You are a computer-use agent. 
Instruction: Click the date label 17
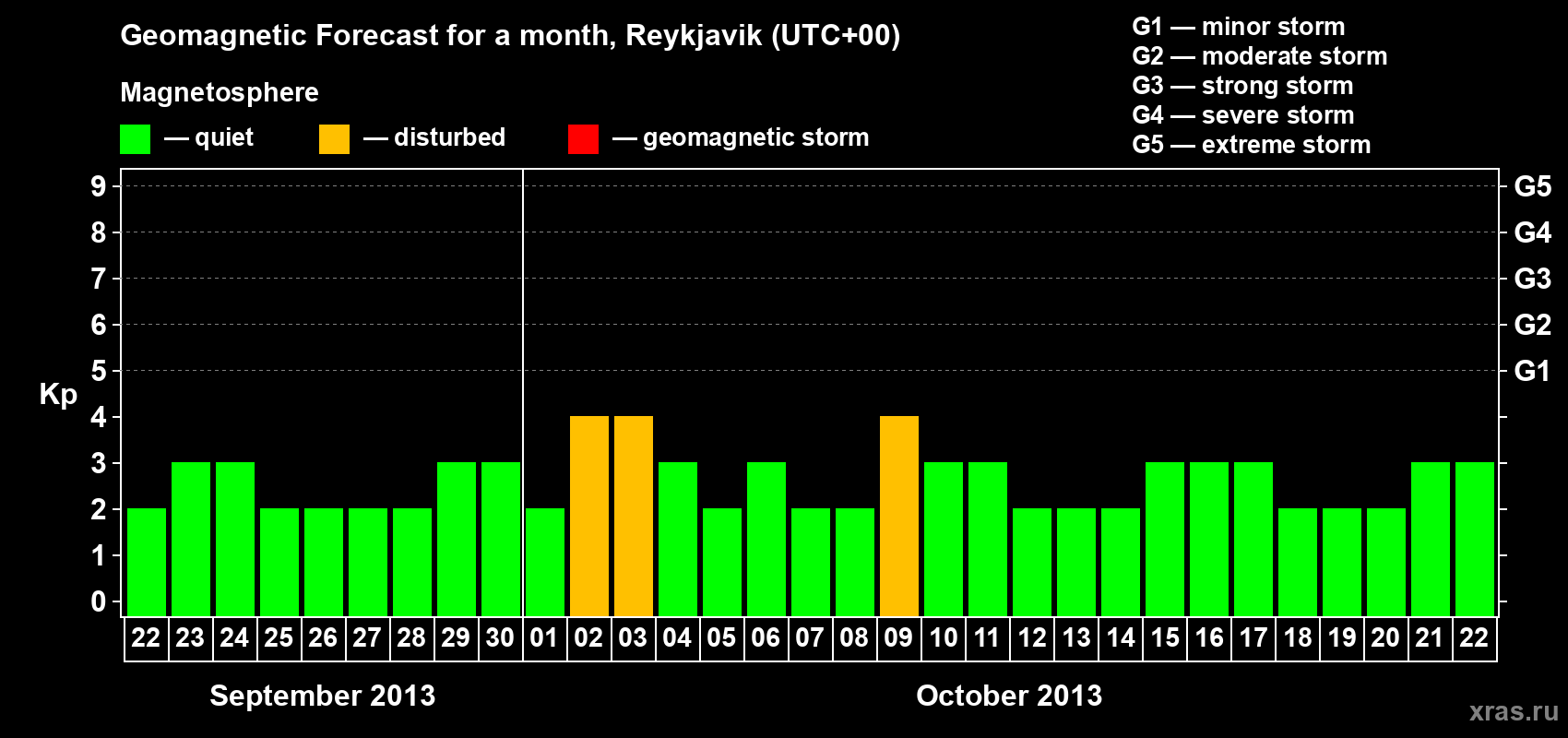(1253, 637)
